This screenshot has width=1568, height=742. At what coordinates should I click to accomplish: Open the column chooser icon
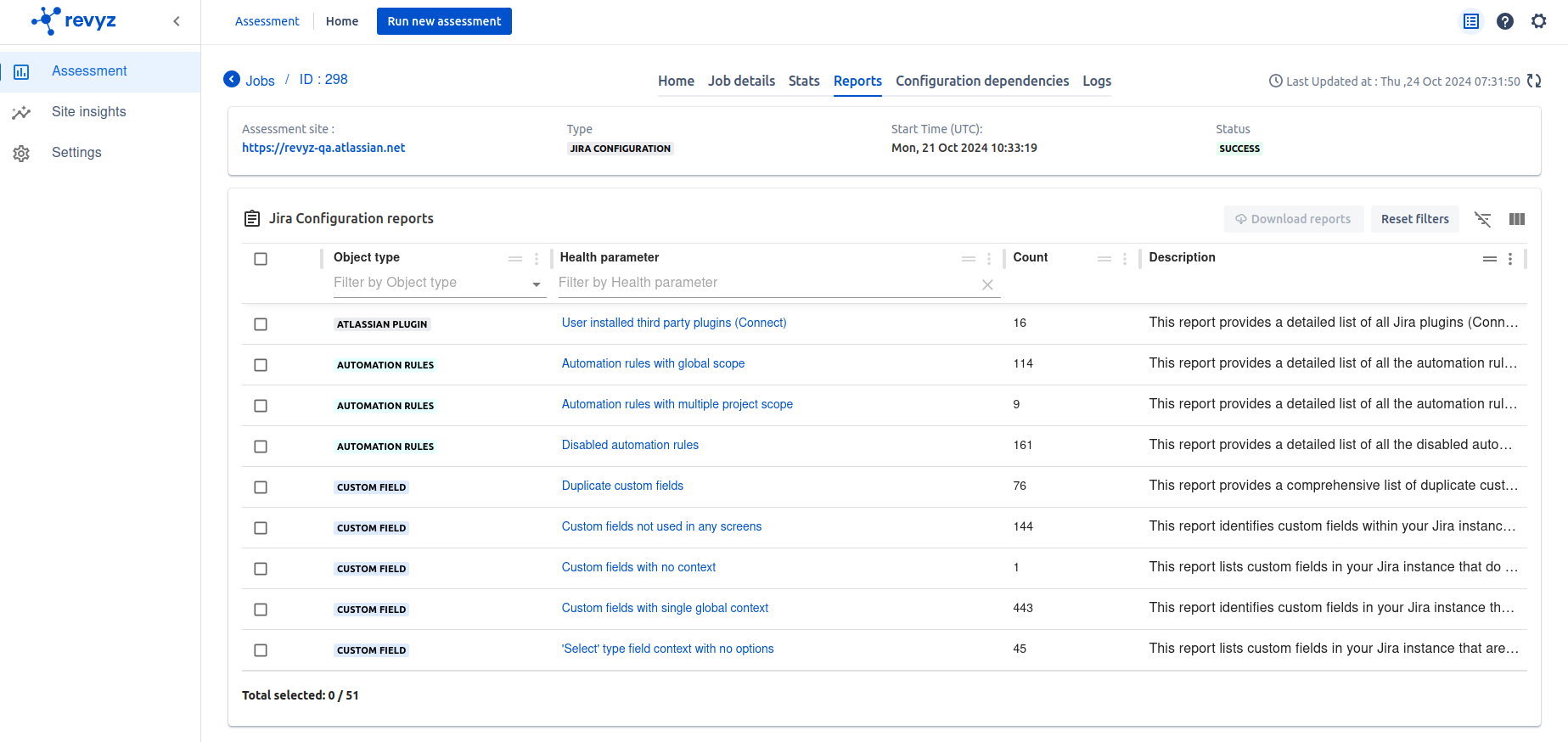(1517, 219)
